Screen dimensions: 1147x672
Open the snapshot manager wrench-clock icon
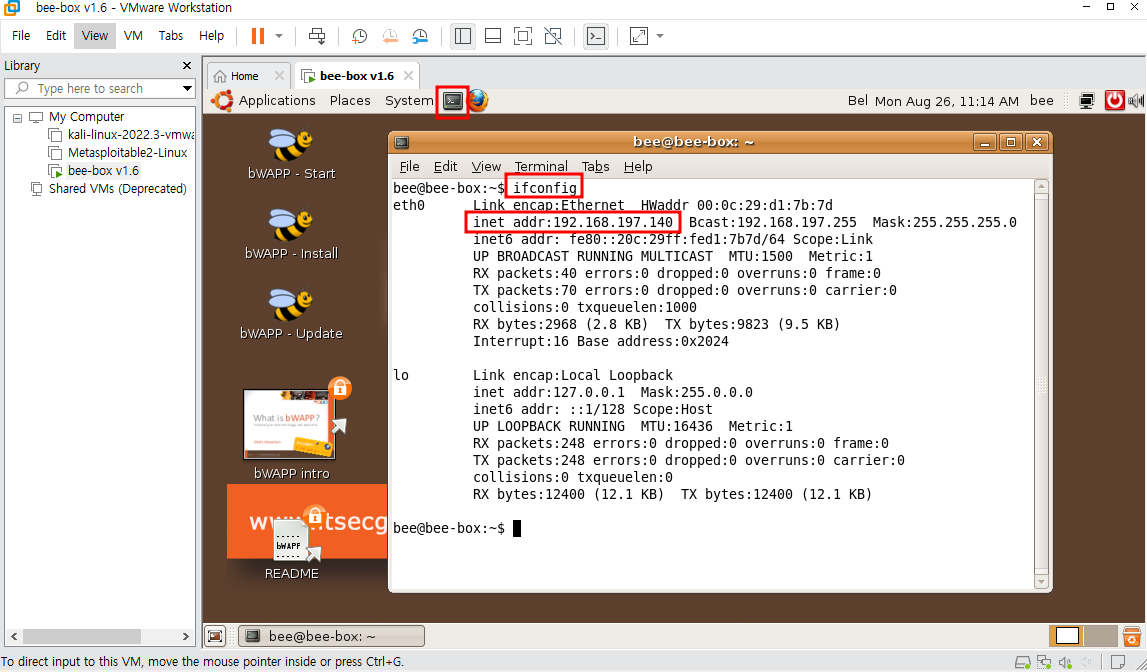pos(421,36)
